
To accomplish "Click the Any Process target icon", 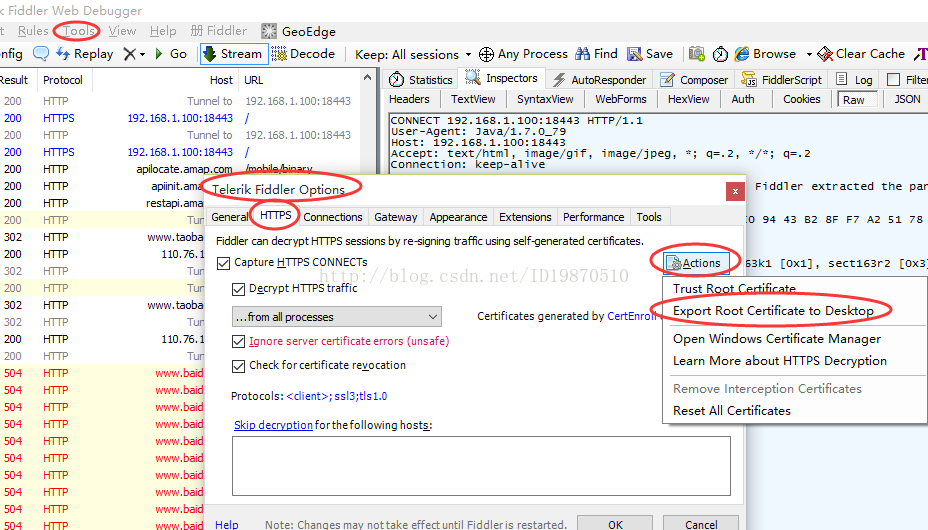I will point(486,54).
